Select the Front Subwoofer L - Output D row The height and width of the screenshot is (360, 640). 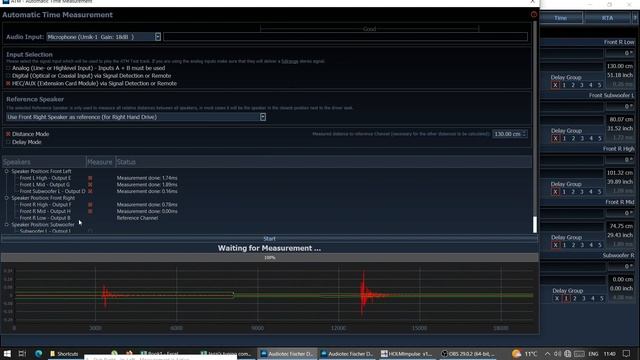[52, 191]
